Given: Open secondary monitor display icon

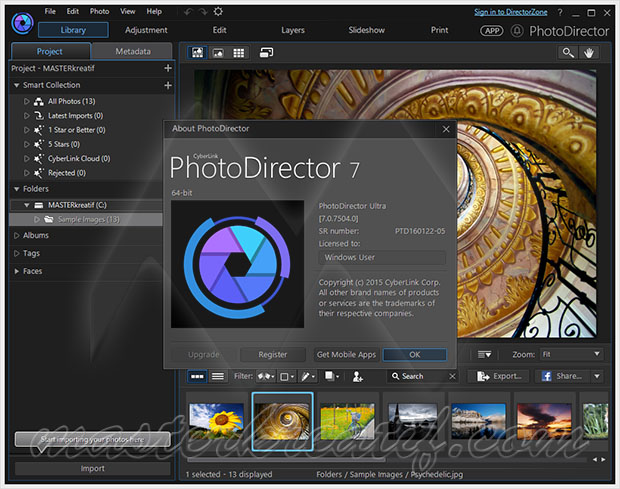Looking at the screenshot, I should click(267, 52).
